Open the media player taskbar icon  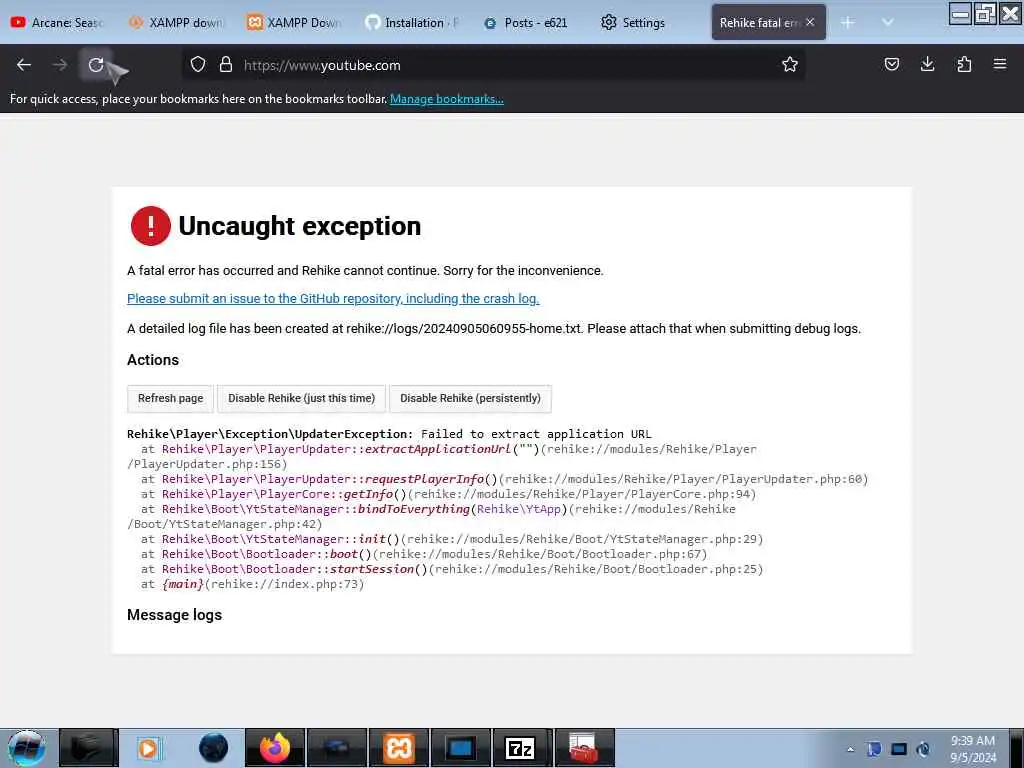149,748
